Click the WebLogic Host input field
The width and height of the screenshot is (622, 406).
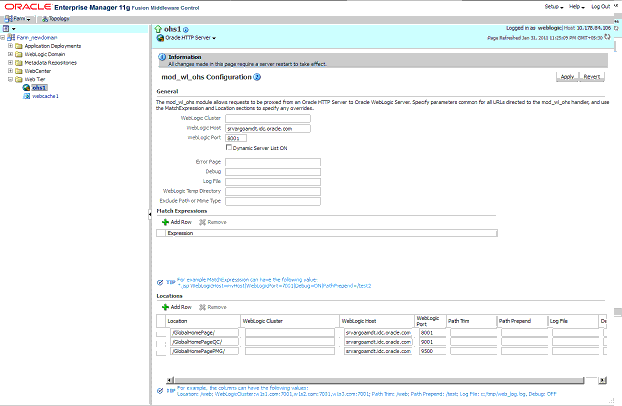coord(268,129)
